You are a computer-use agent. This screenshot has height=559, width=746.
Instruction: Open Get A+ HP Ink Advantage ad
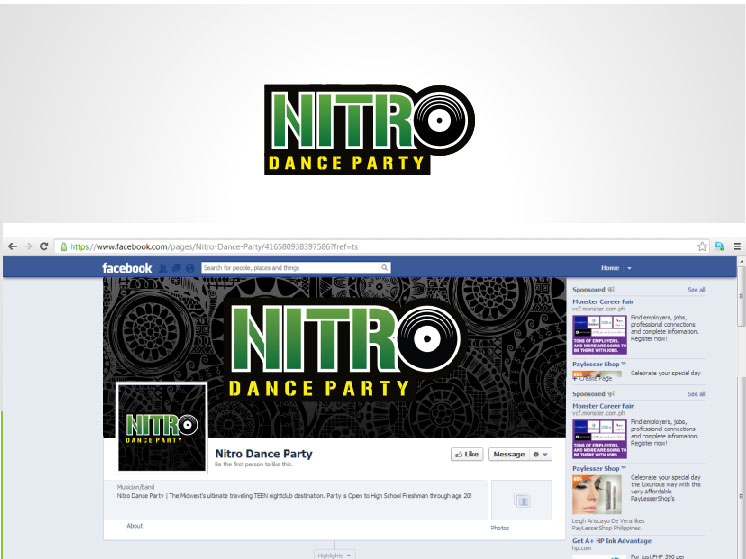(x=612, y=541)
